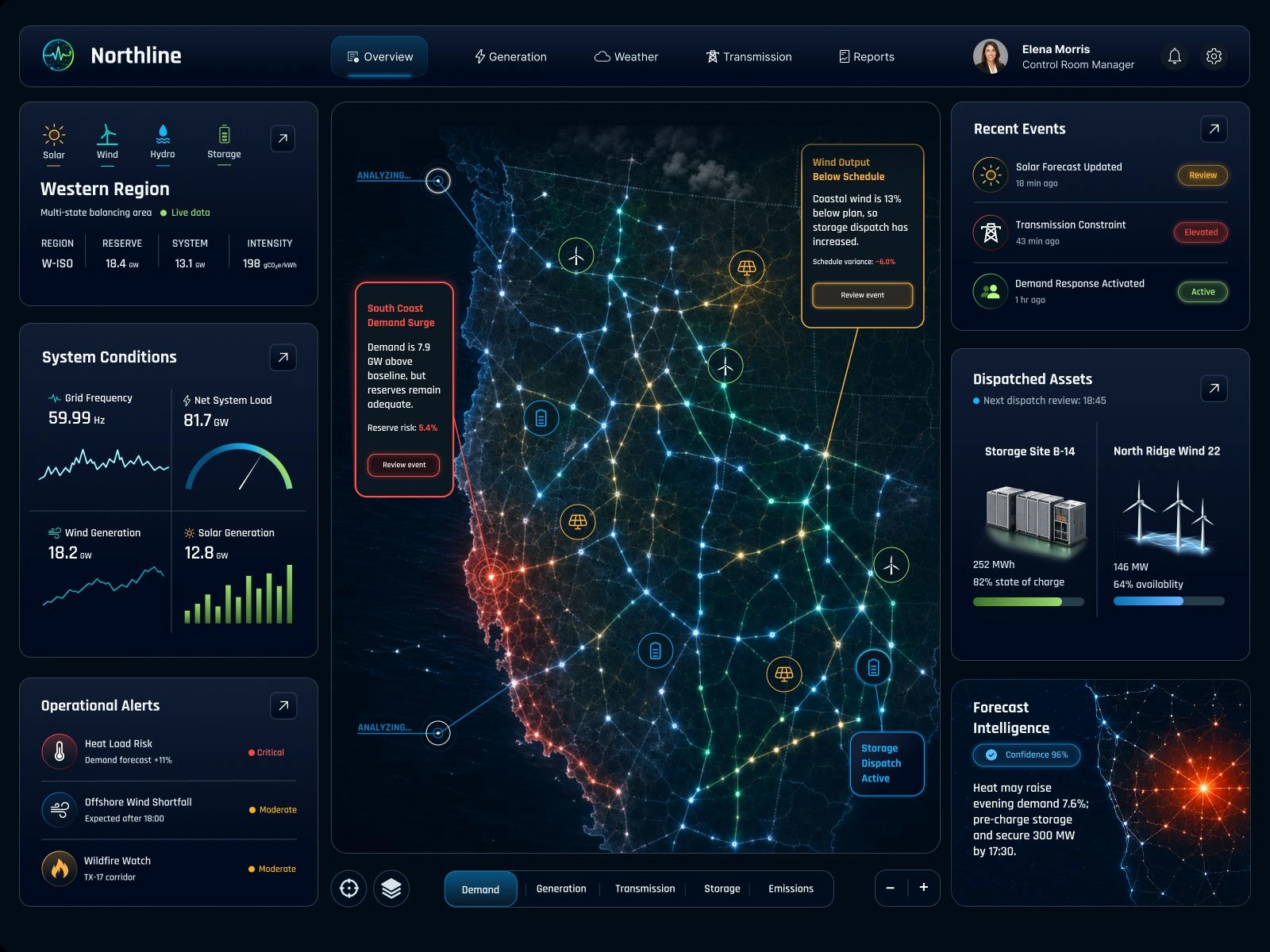This screenshot has width=1270, height=952.
Task: Click the Solar Generation bar chart
Action: tap(239, 594)
